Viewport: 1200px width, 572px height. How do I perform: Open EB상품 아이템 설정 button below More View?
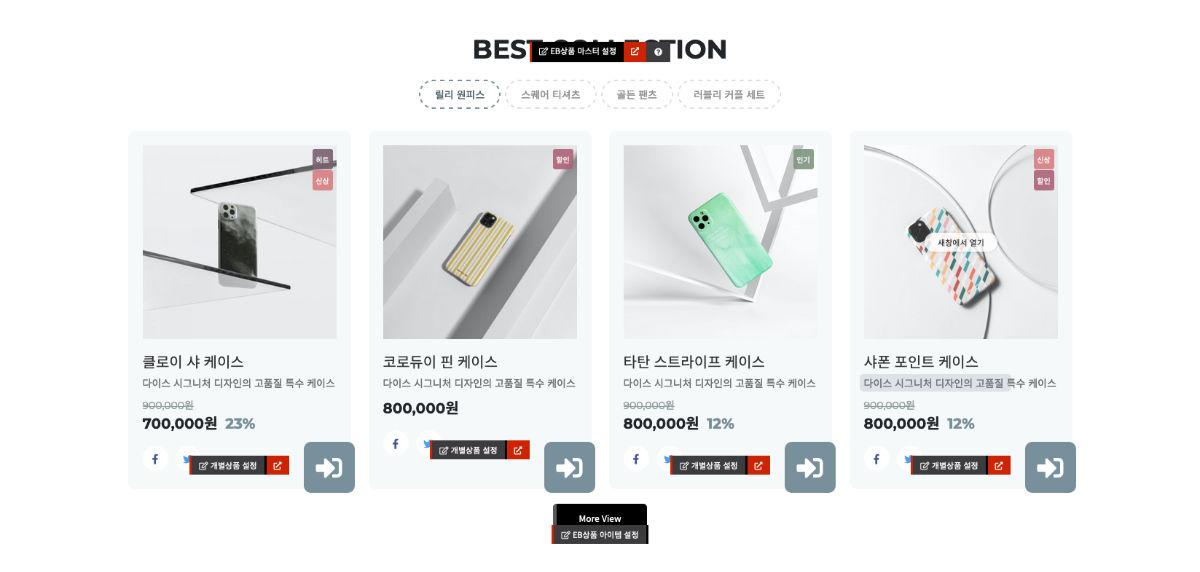click(x=600, y=534)
